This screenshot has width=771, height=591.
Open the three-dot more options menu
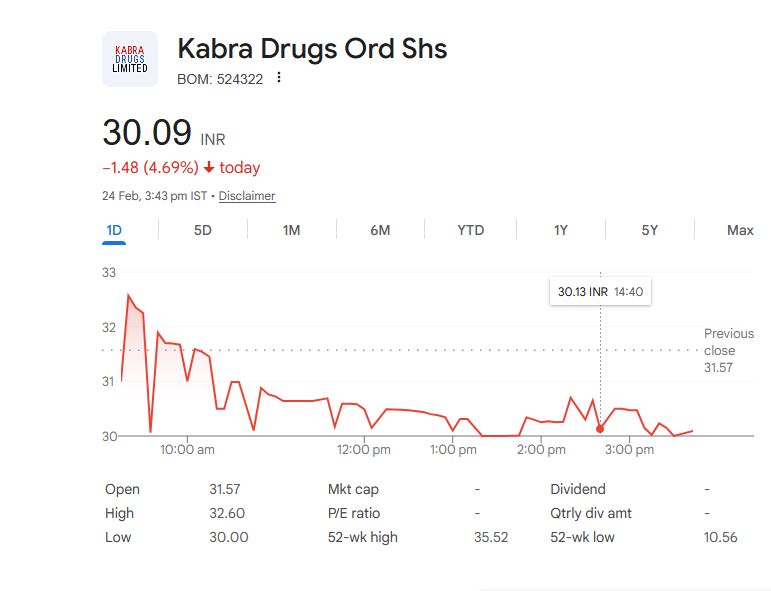click(279, 78)
